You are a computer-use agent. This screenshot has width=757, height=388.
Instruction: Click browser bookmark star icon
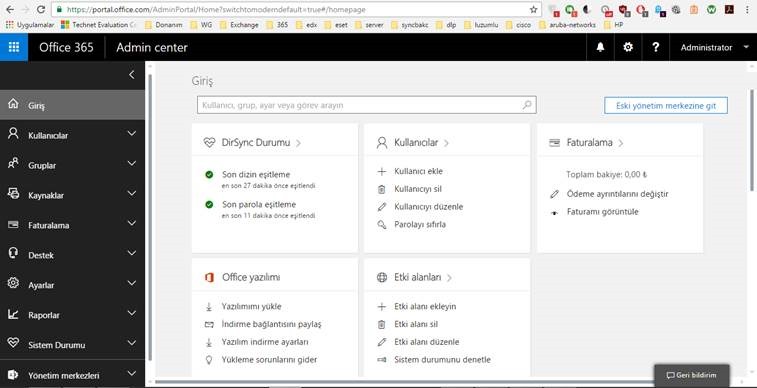[533, 9]
